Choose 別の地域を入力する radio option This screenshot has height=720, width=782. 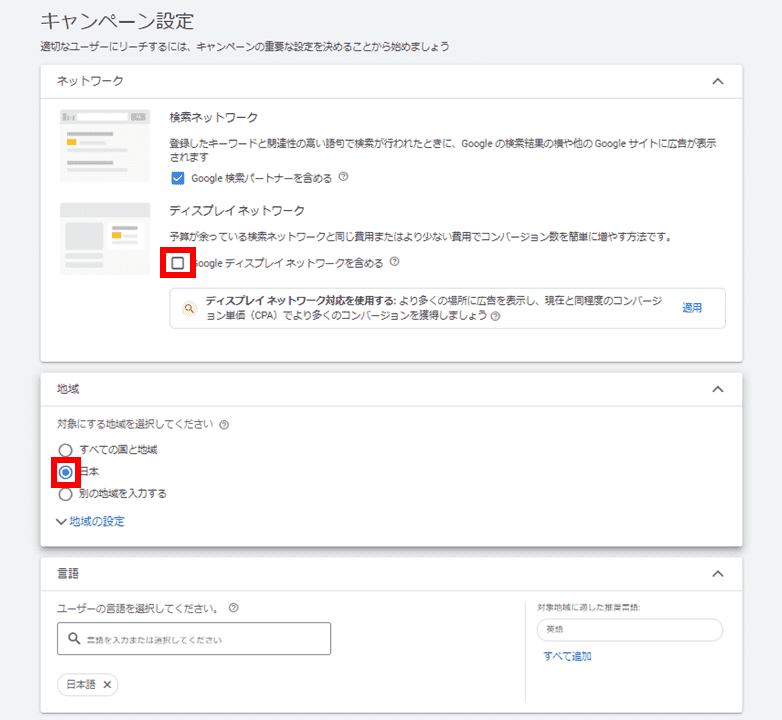(x=66, y=493)
